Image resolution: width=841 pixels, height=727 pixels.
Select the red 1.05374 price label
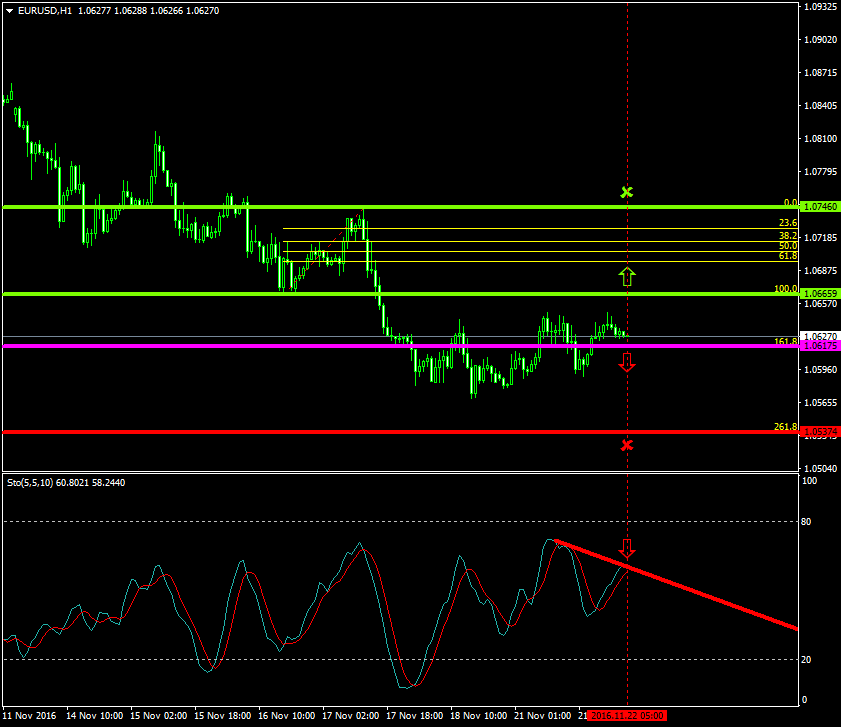[820, 432]
